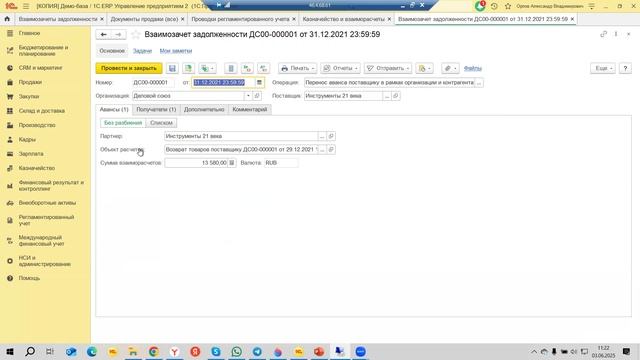Click the help question mark button
The width and height of the screenshot is (640, 360).
[625, 68]
